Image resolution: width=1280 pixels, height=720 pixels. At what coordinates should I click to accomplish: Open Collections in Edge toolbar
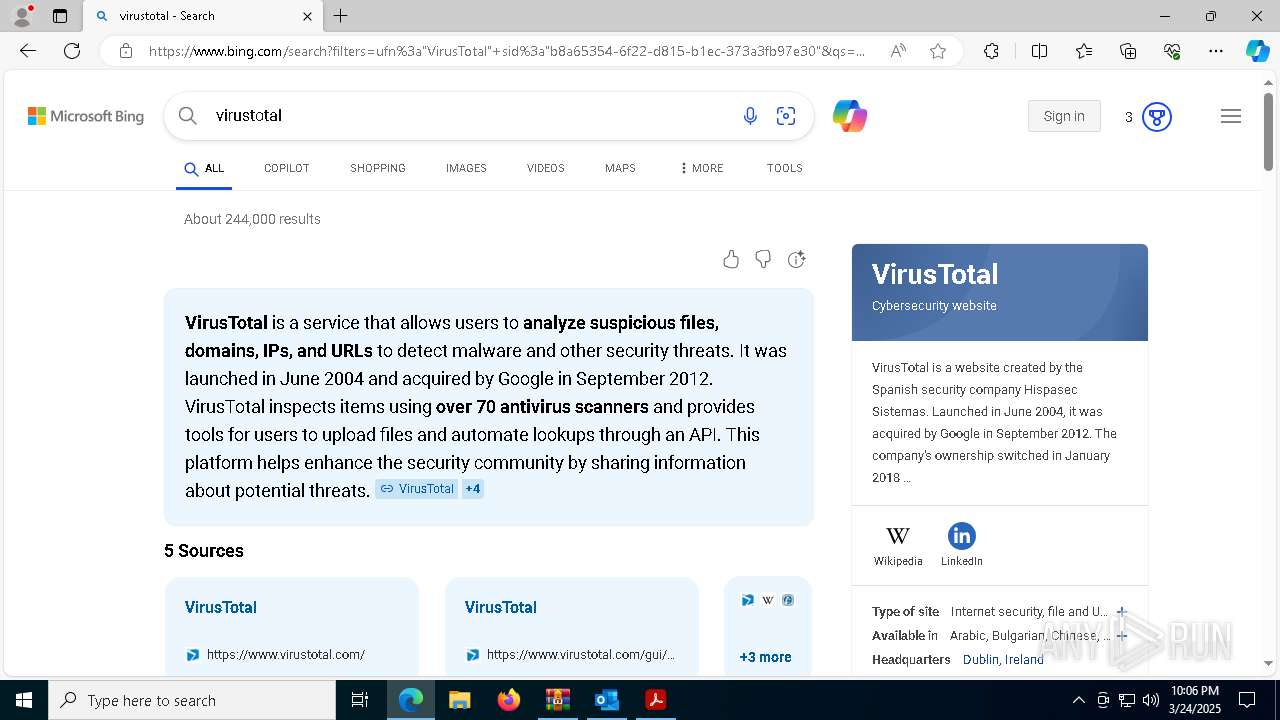click(x=1128, y=51)
